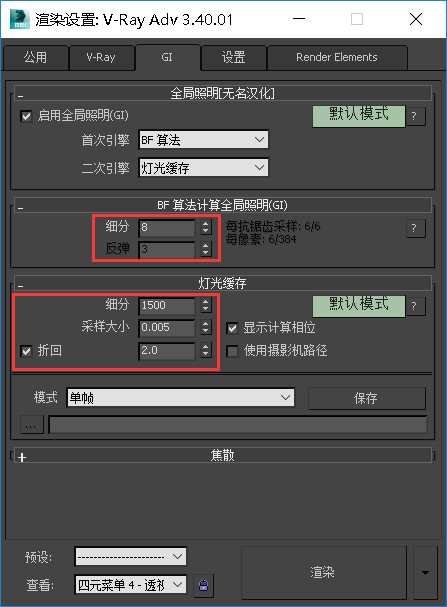Collapse the 全局照明 rollout with minus icon

21,96
